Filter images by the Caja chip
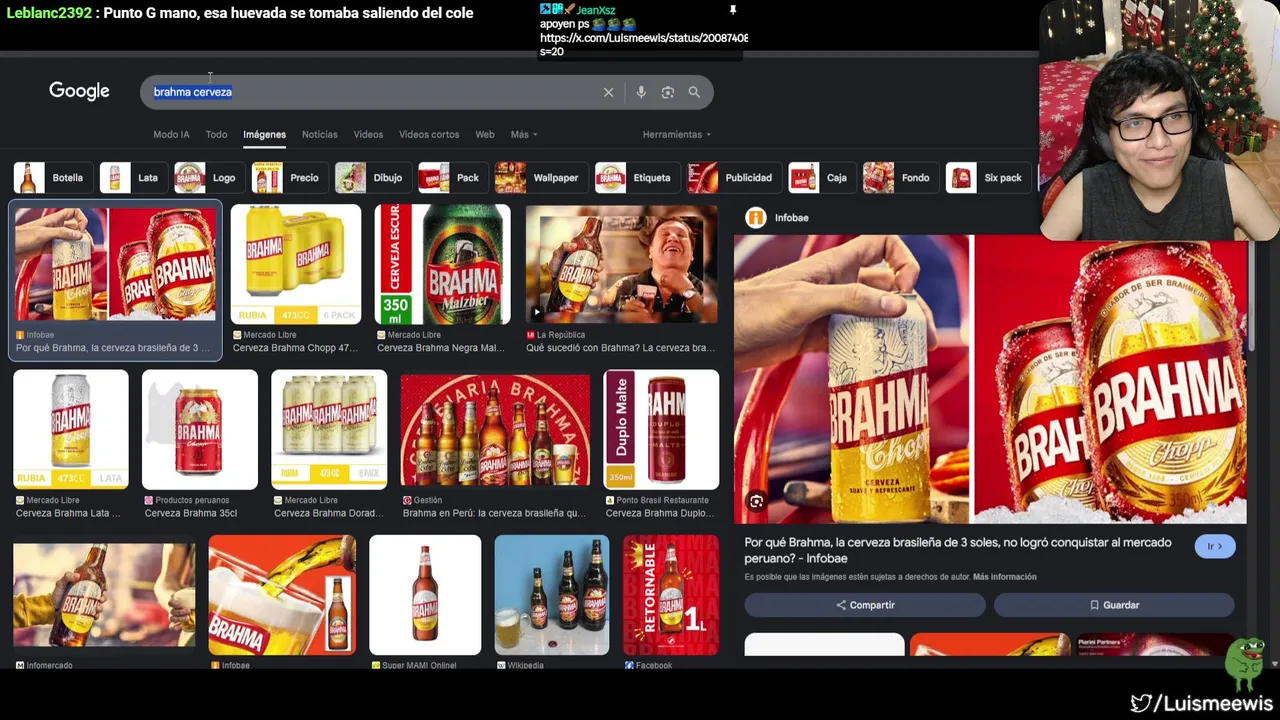Viewport: 1280px width, 720px height. pyautogui.click(x=821, y=178)
